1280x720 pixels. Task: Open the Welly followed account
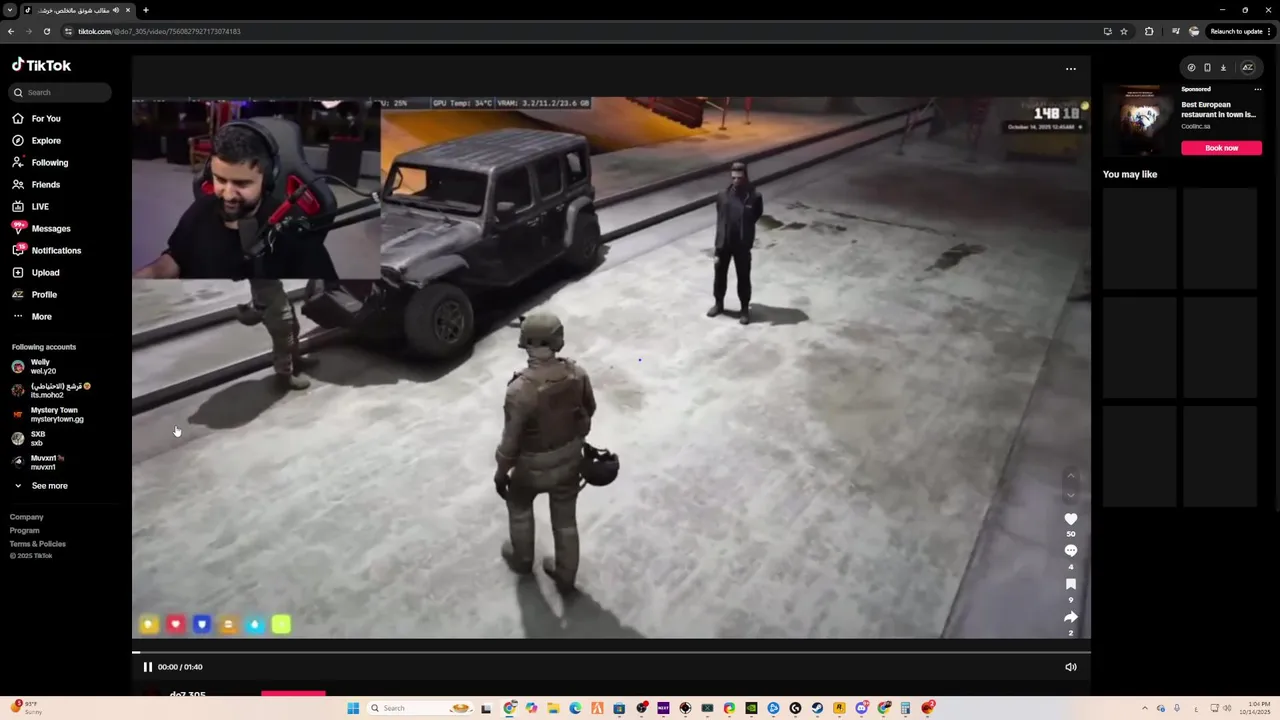(x=35, y=367)
